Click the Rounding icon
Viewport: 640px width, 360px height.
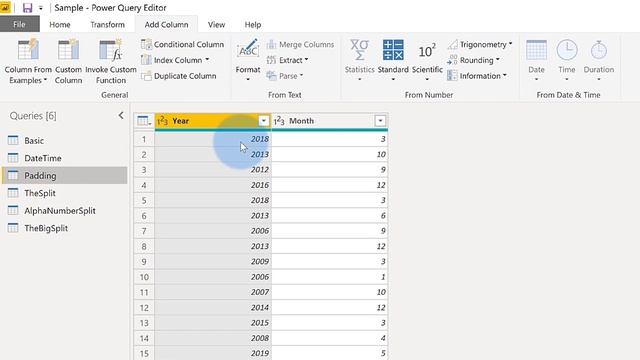click(452, 60)
